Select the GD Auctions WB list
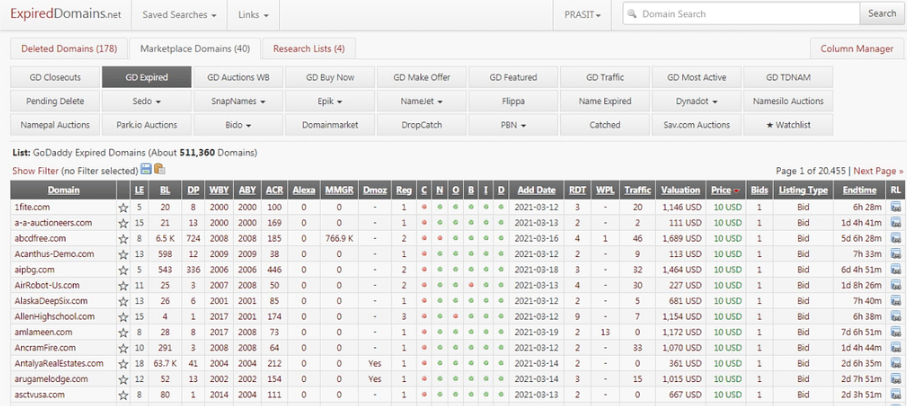 (238, 77)
